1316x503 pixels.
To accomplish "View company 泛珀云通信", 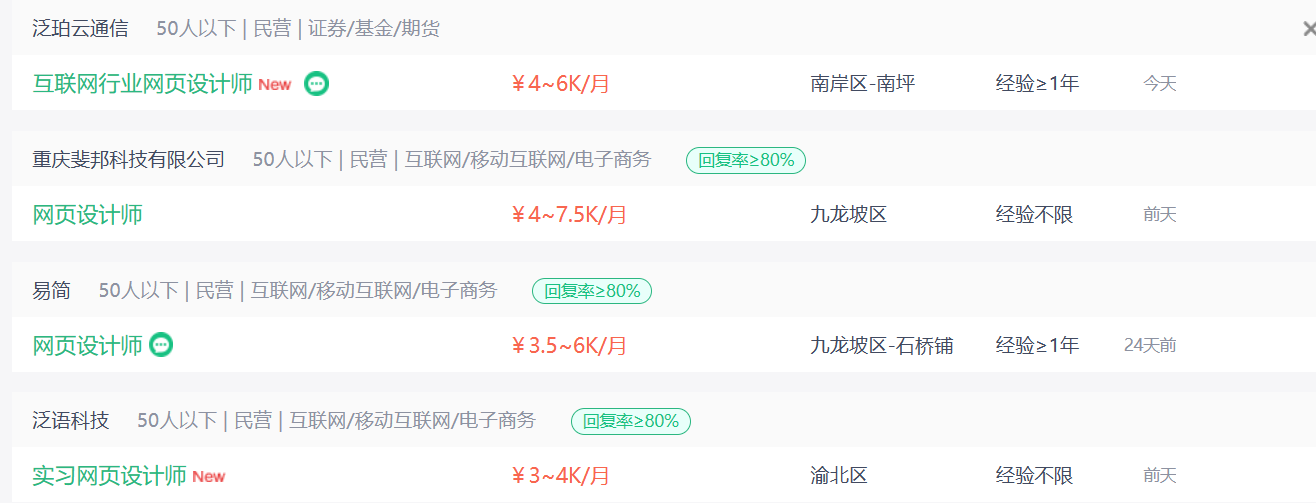I will 80,29.
